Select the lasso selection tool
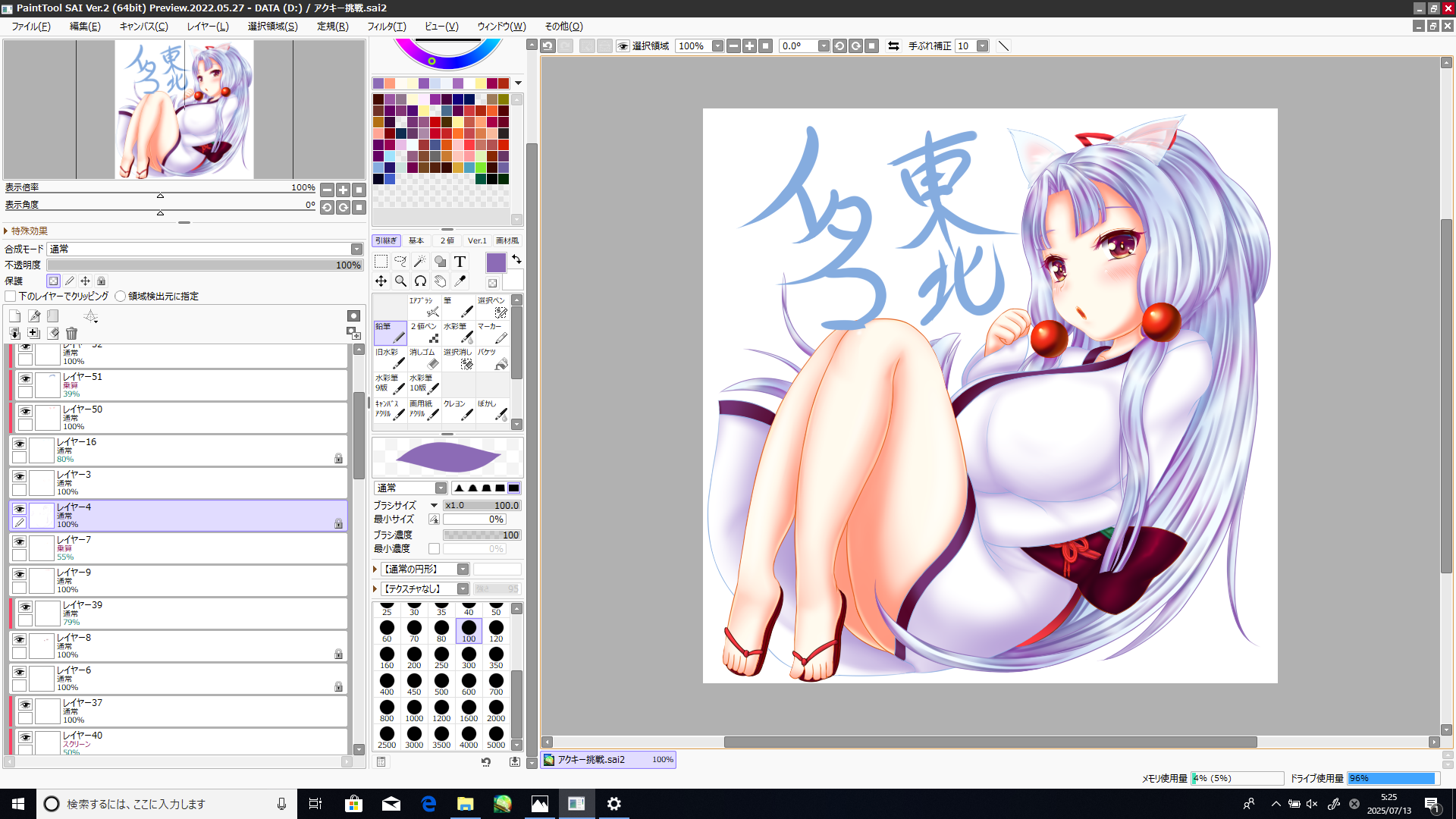This screenshot has height=819, width=1456. (400, 262)
